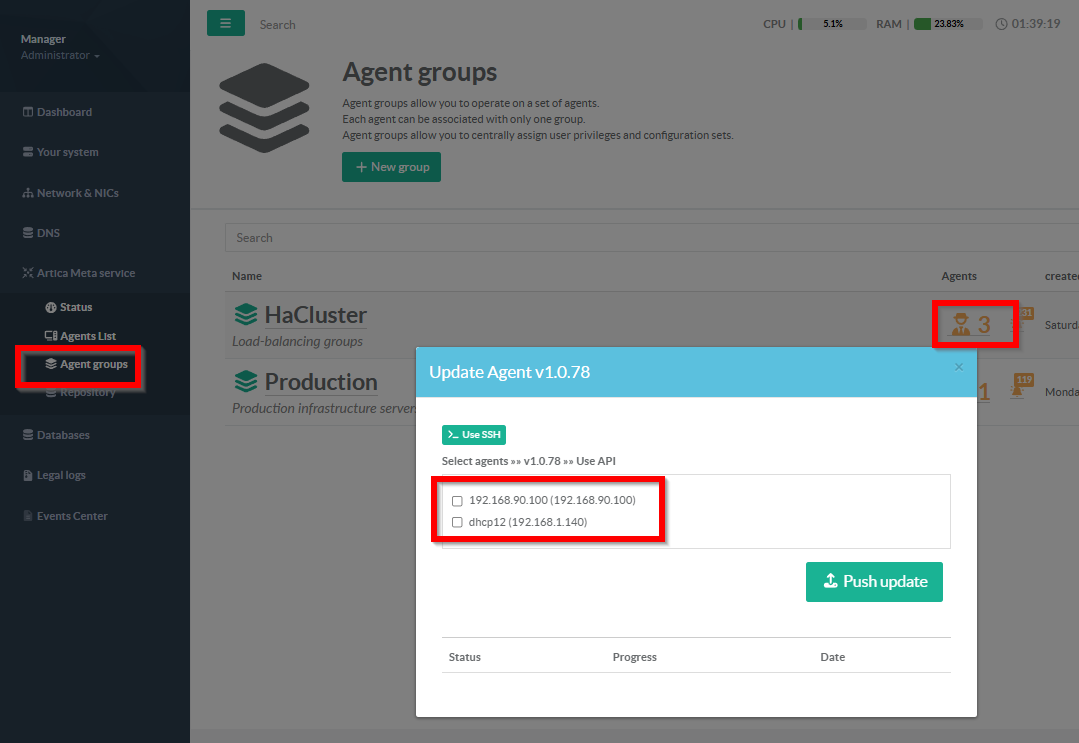The width and height of the screenshot is (1079, 743).
Task: Close the Update Agent dialog
Action: coord(958,367)
